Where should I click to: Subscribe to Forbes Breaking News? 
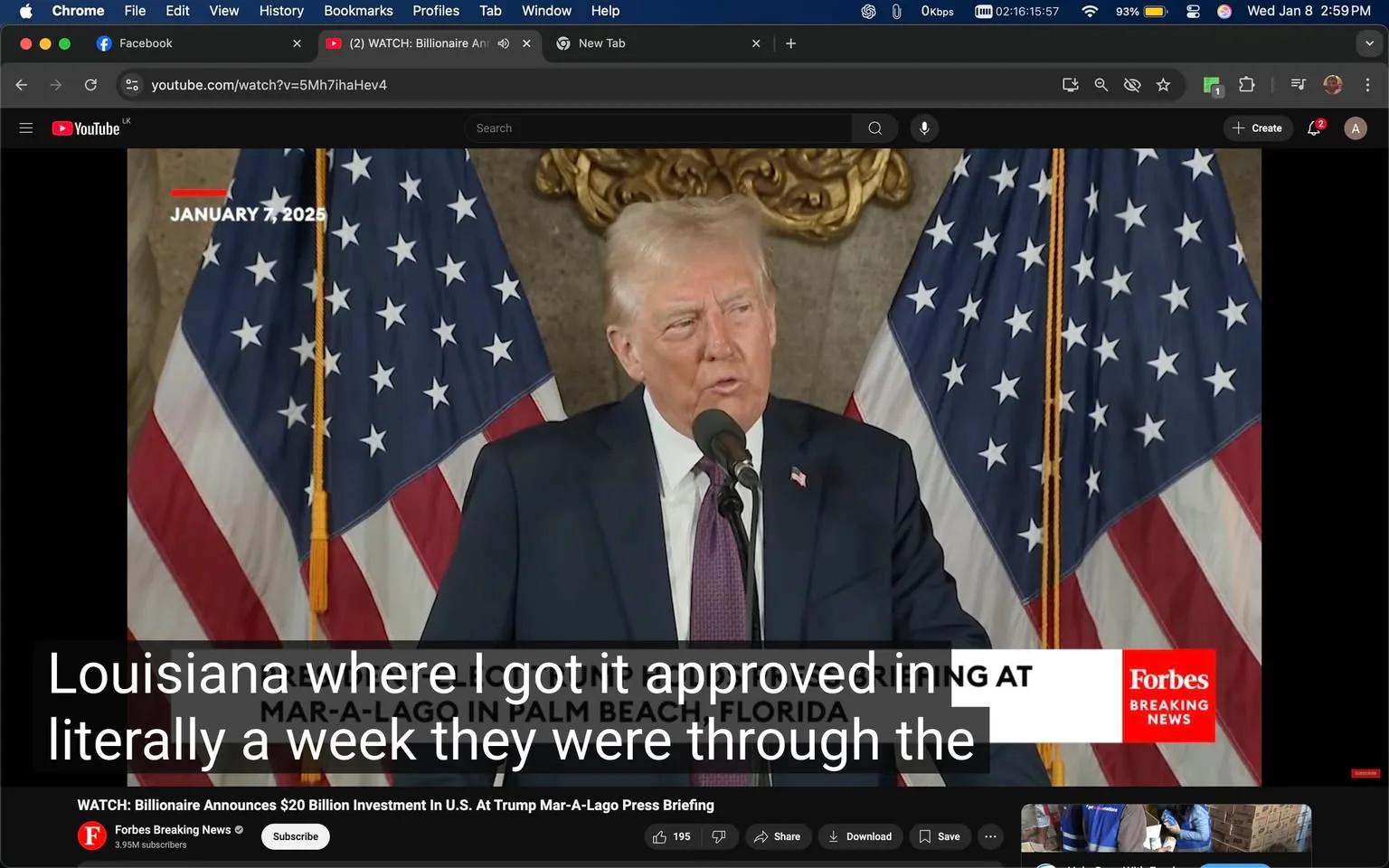pos(295,836)
